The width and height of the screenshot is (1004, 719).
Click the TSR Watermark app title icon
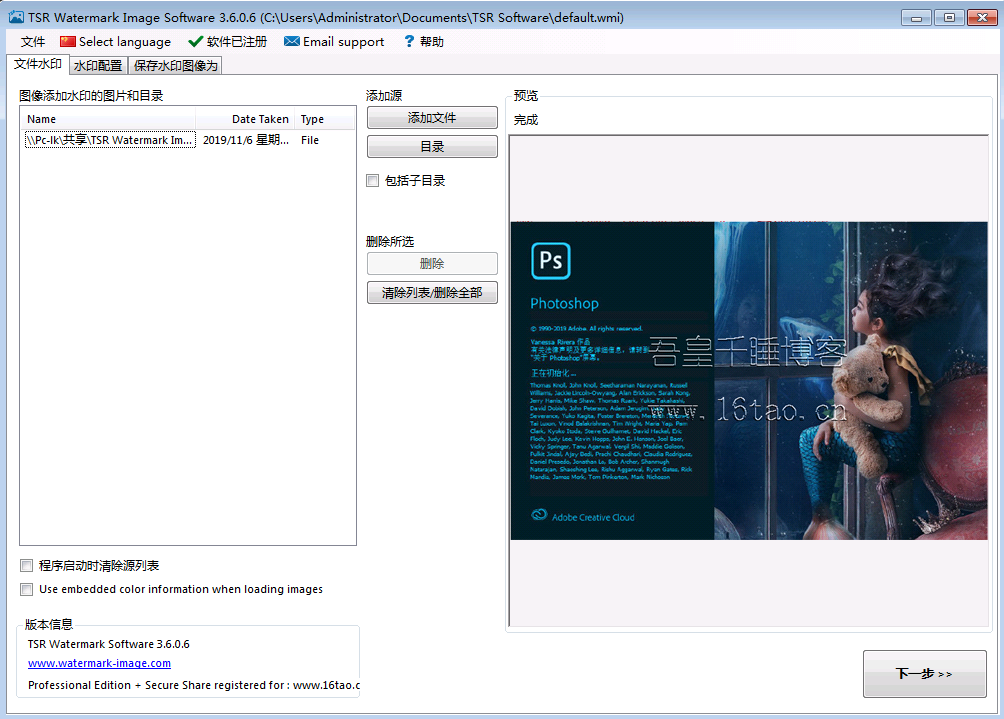pyautogui.click(x=15, y=18)
